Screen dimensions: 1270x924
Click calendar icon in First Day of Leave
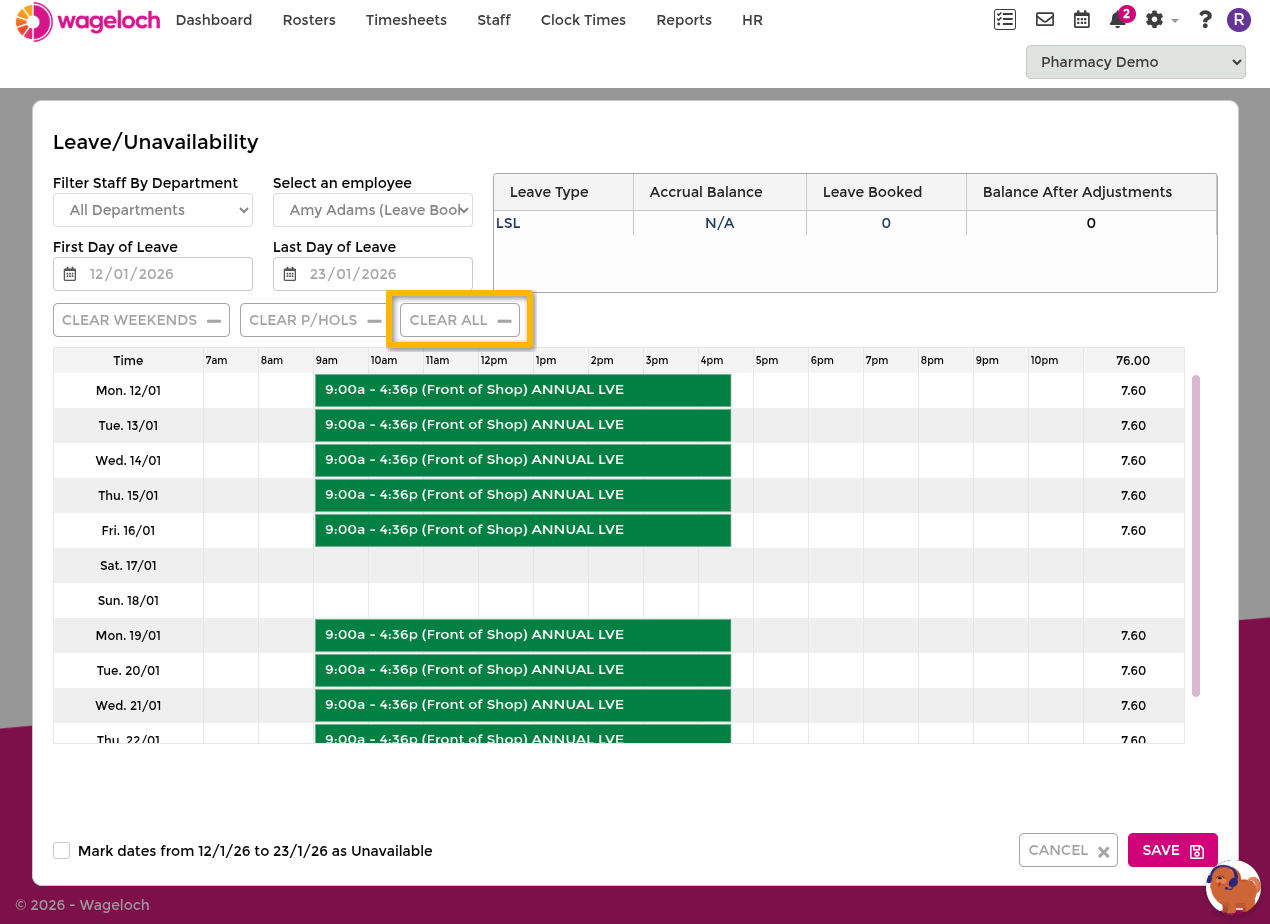70,274
